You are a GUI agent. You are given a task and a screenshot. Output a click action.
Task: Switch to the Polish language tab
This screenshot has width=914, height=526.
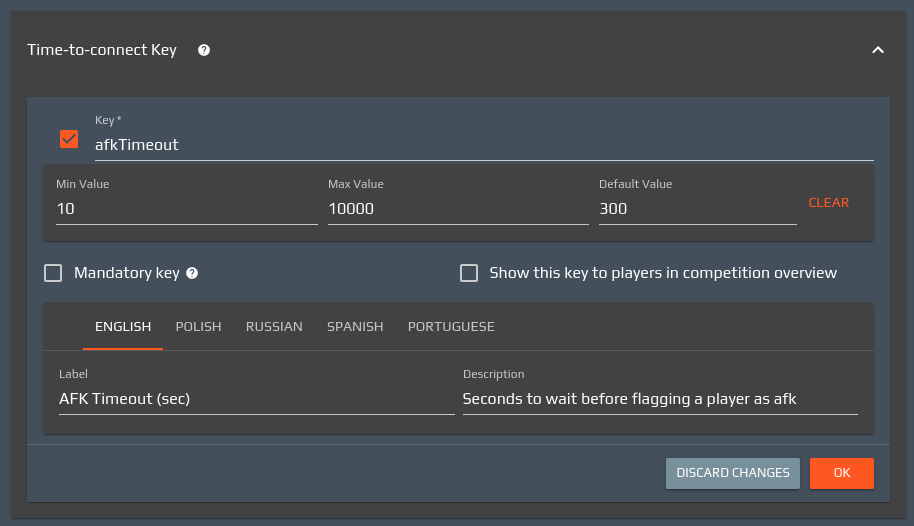tap(198, 327)
